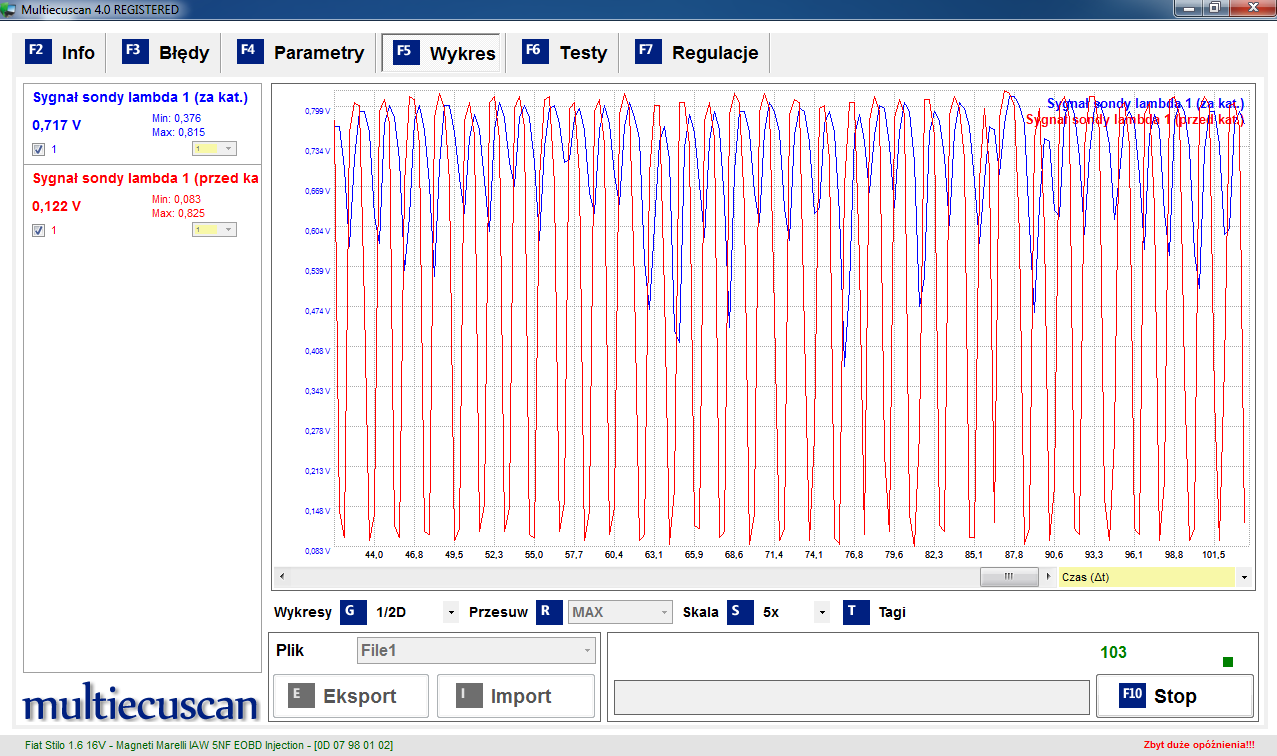Open the MAX Przesuw dropdown
The image size is (1277, 756).
point(620,612)
